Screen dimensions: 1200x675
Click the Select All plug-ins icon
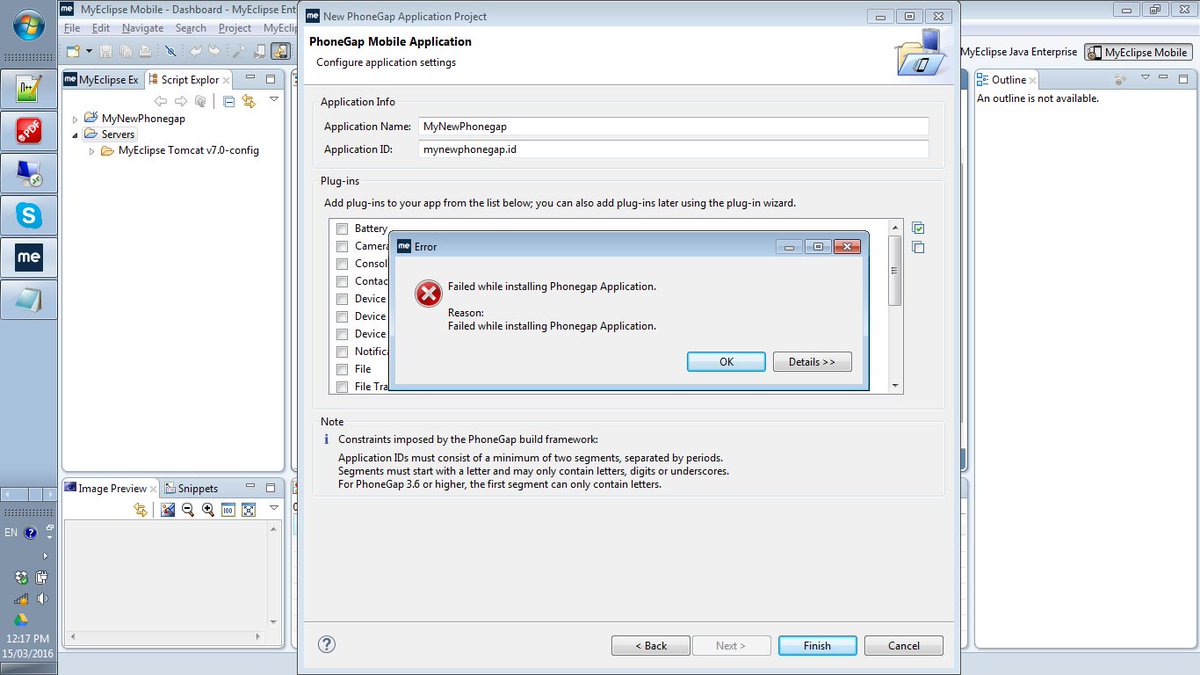click(x=918, y=229)
